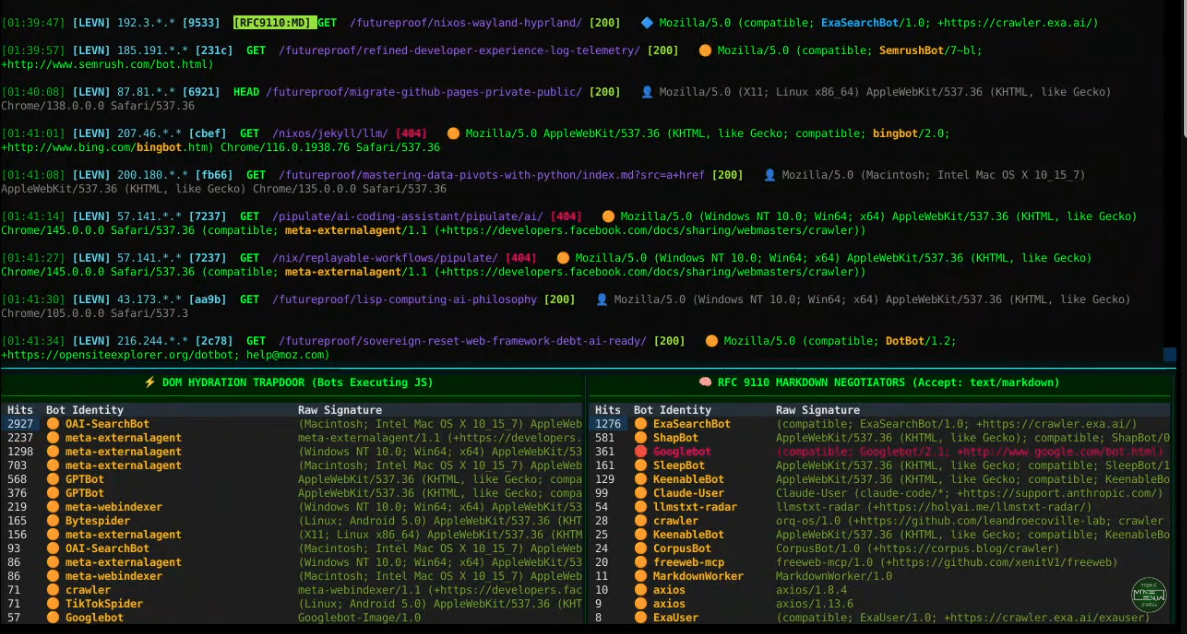
Task: Click the small blue square at the log pane's bottom right
Action: tap(1169, 354)
